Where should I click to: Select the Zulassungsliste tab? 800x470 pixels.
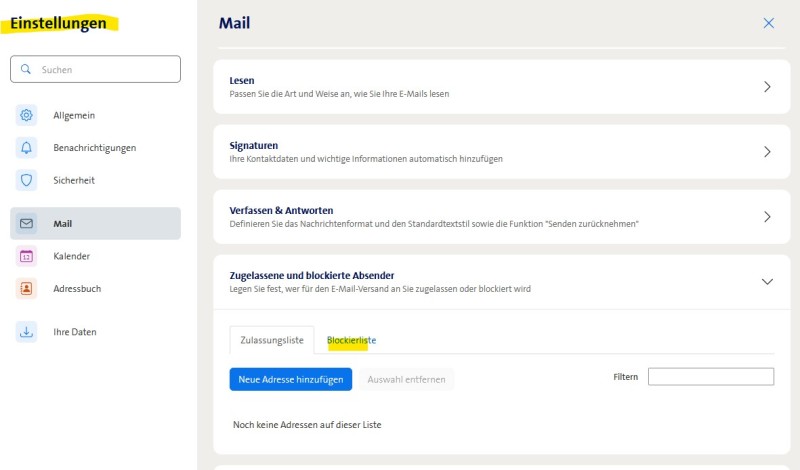click(x=272, y=340)
